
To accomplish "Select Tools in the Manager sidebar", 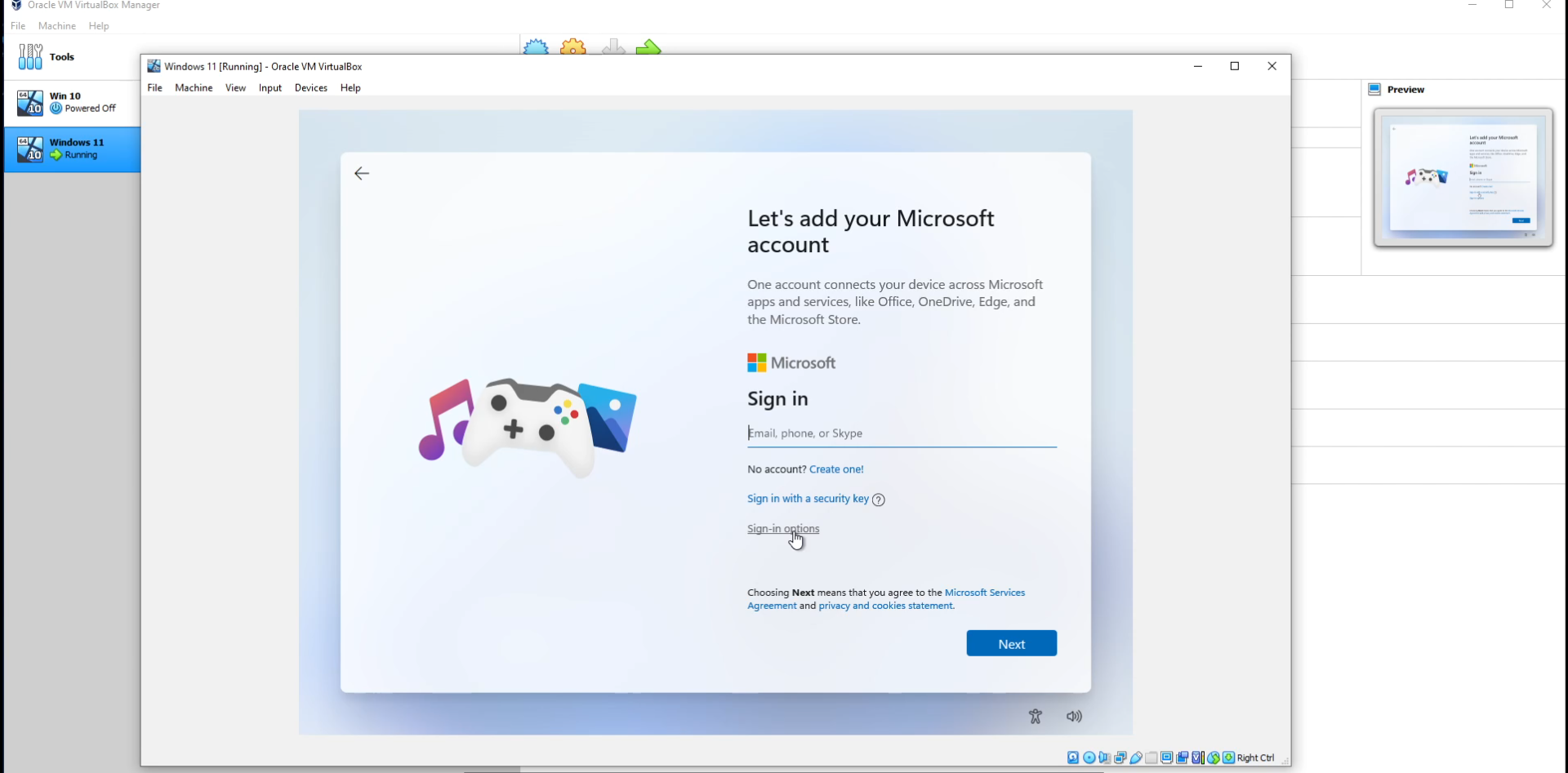I will 72,57.
